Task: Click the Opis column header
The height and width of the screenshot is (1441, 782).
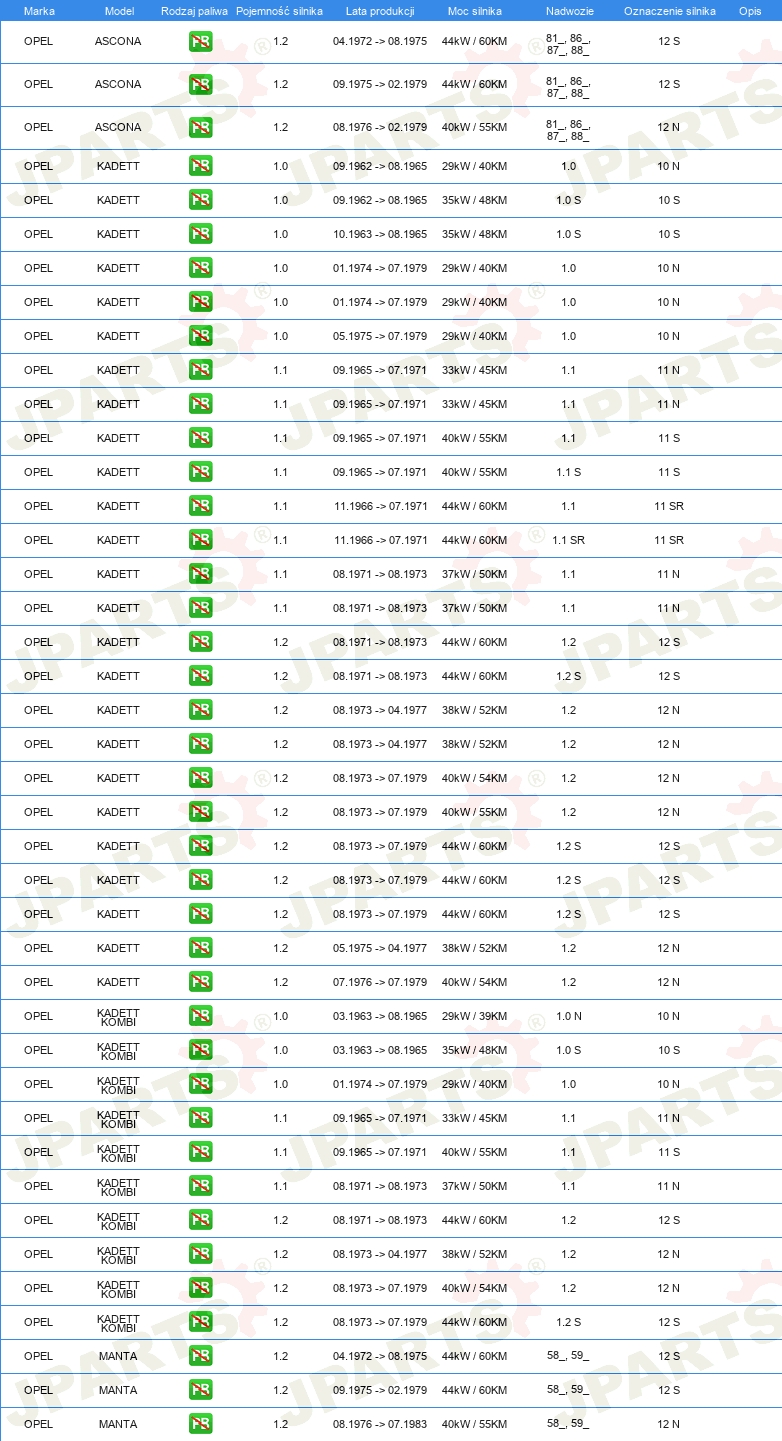Action: click(x=750, y=11)
